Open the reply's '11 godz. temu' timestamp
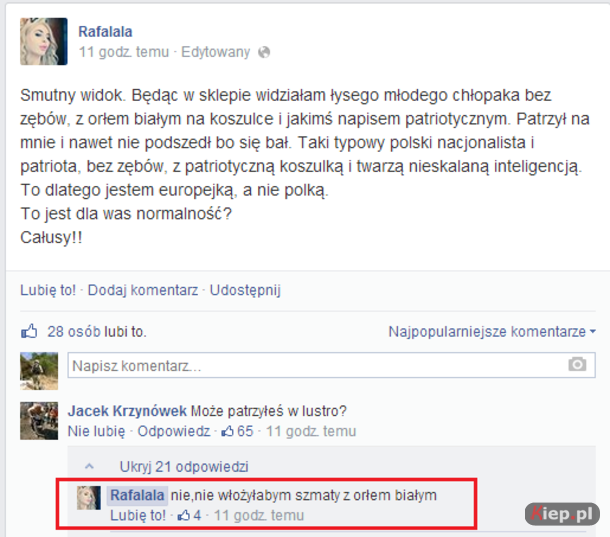Screen dimensions: 610x537 (259, 515)
